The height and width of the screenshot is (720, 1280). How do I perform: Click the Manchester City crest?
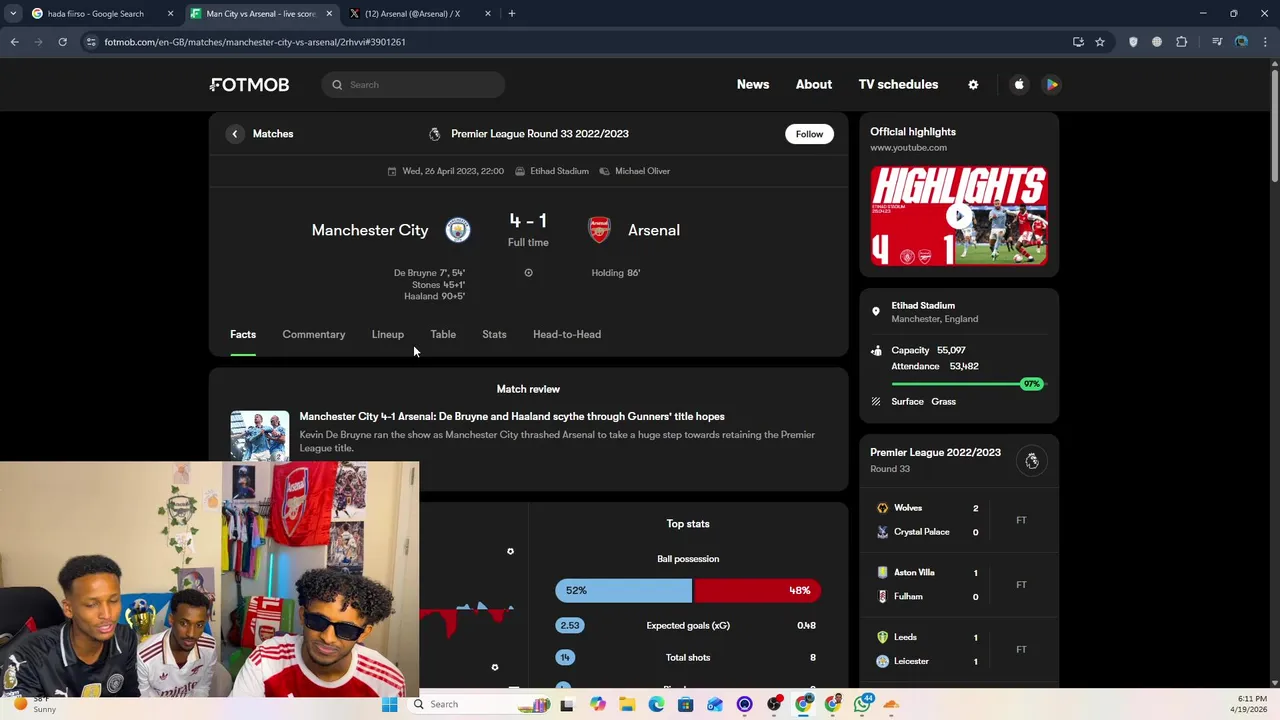[458, 230]
